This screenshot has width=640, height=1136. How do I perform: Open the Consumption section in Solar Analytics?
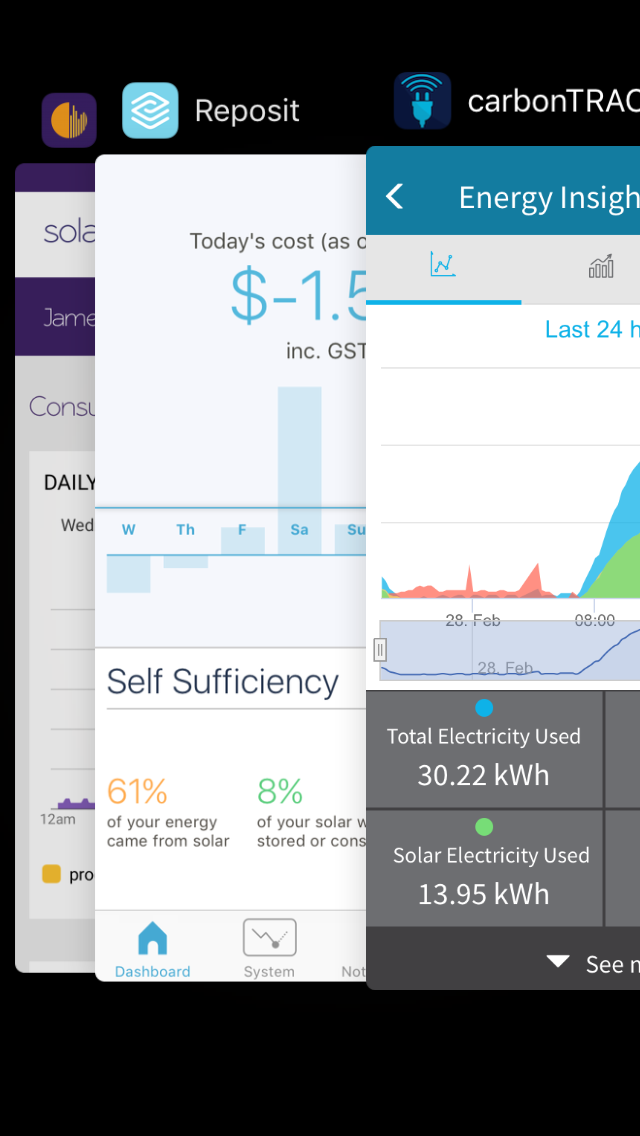58,406
